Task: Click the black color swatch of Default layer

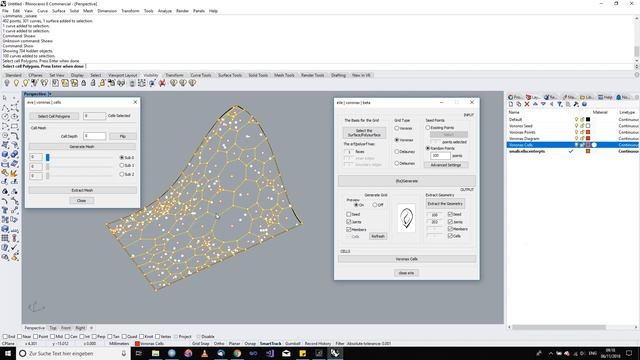Action: 588,120
